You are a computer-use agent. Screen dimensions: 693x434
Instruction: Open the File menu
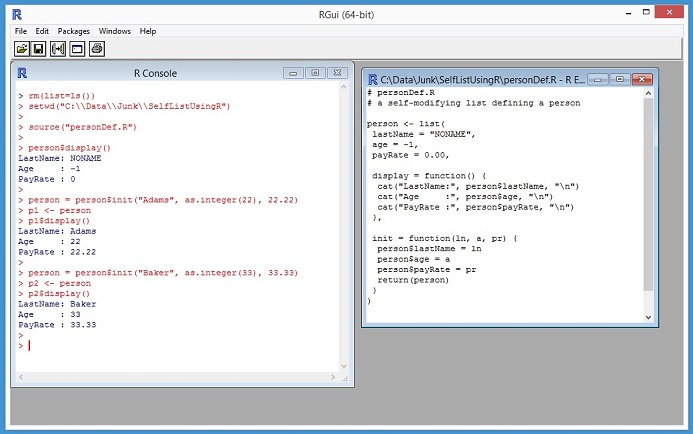(21, 31)
